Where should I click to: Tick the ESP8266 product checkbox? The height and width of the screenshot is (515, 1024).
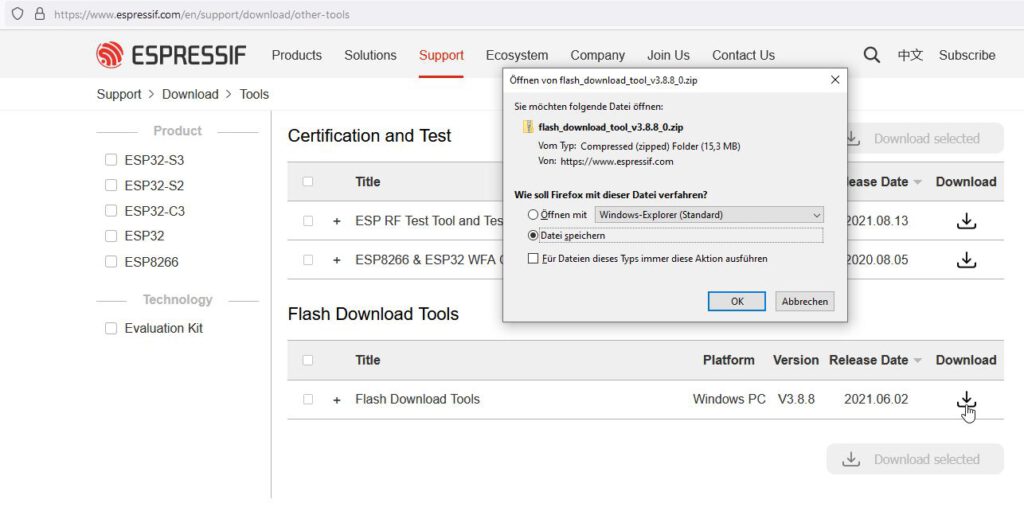111,262
